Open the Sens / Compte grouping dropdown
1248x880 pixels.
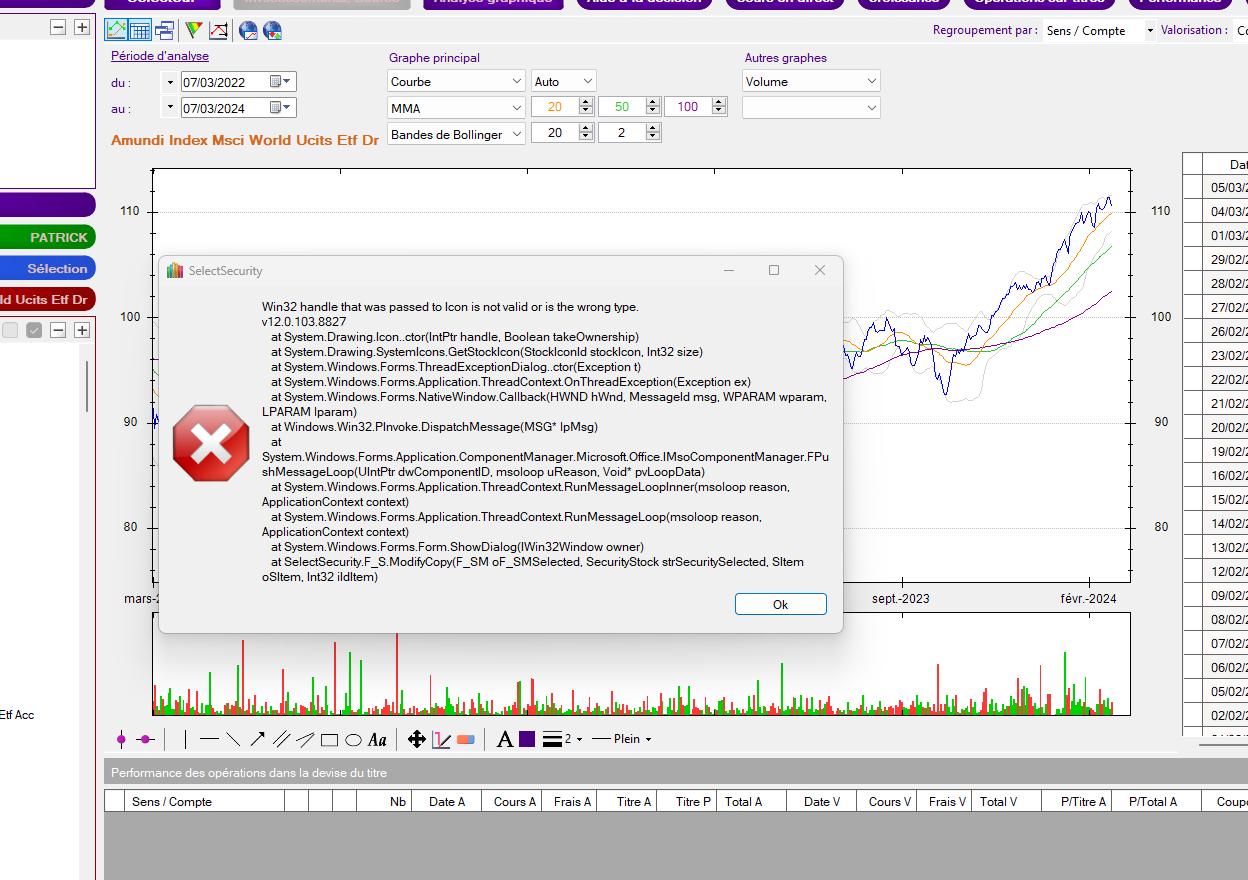[1149, 31]
